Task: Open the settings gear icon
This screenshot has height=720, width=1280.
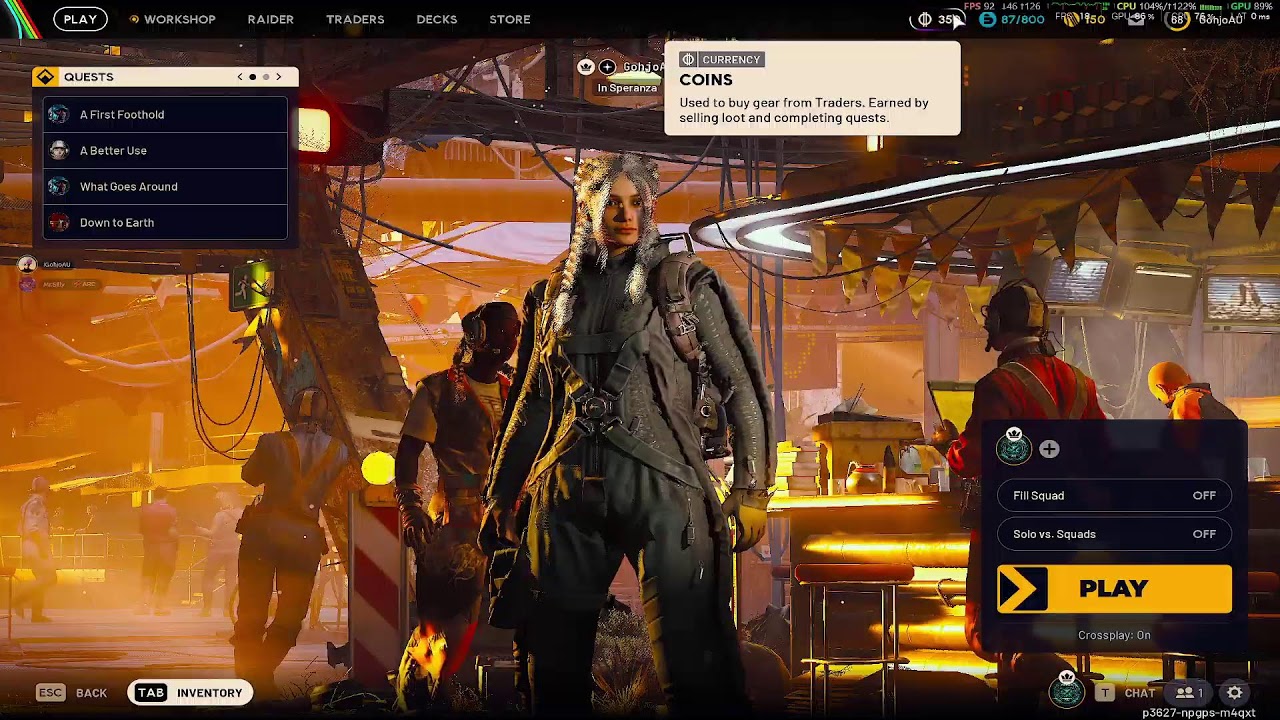Action: point(1235,692)
